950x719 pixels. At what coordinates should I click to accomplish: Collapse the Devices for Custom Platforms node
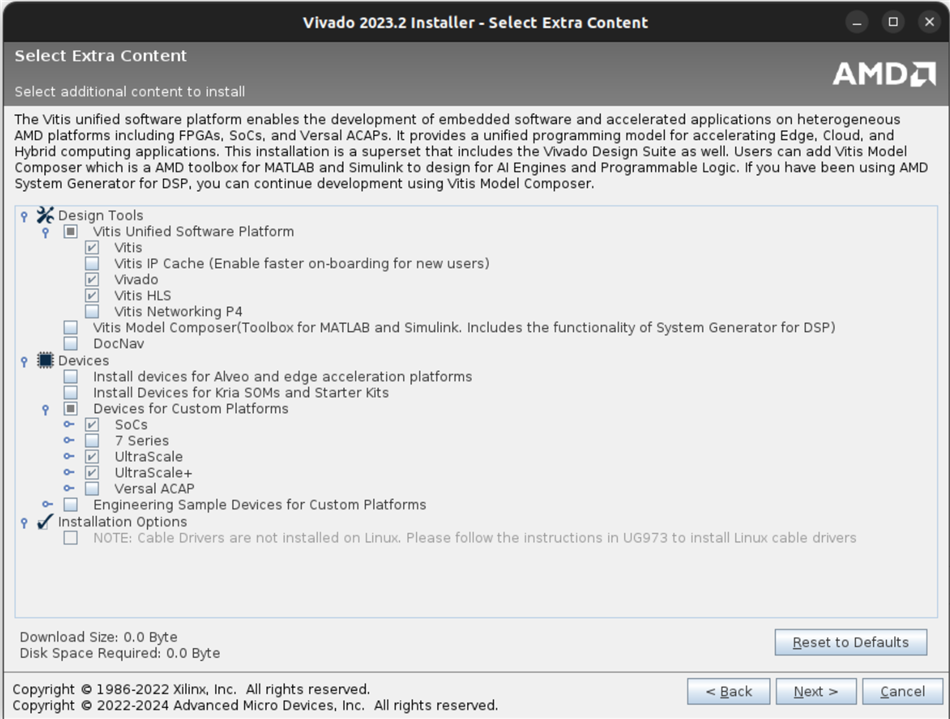tap(45, 409)
